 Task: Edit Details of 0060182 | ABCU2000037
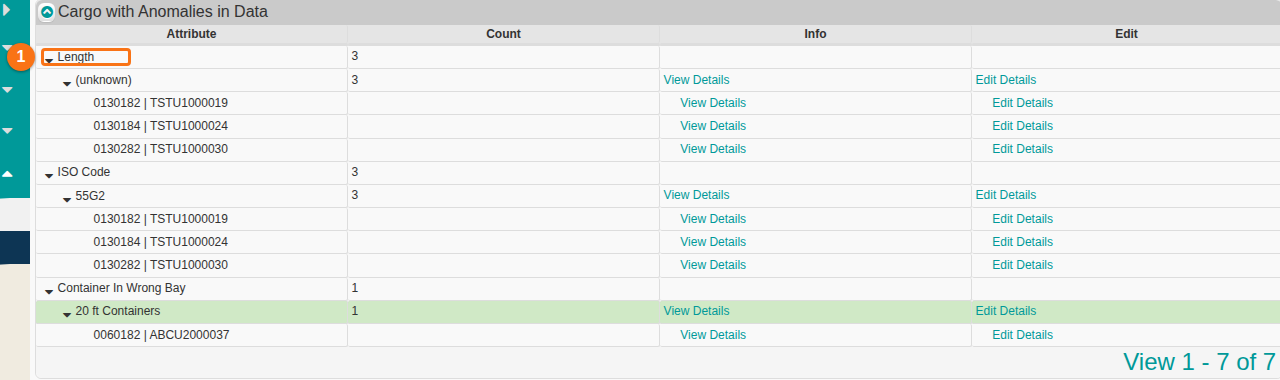click(x=1022, y=335)
